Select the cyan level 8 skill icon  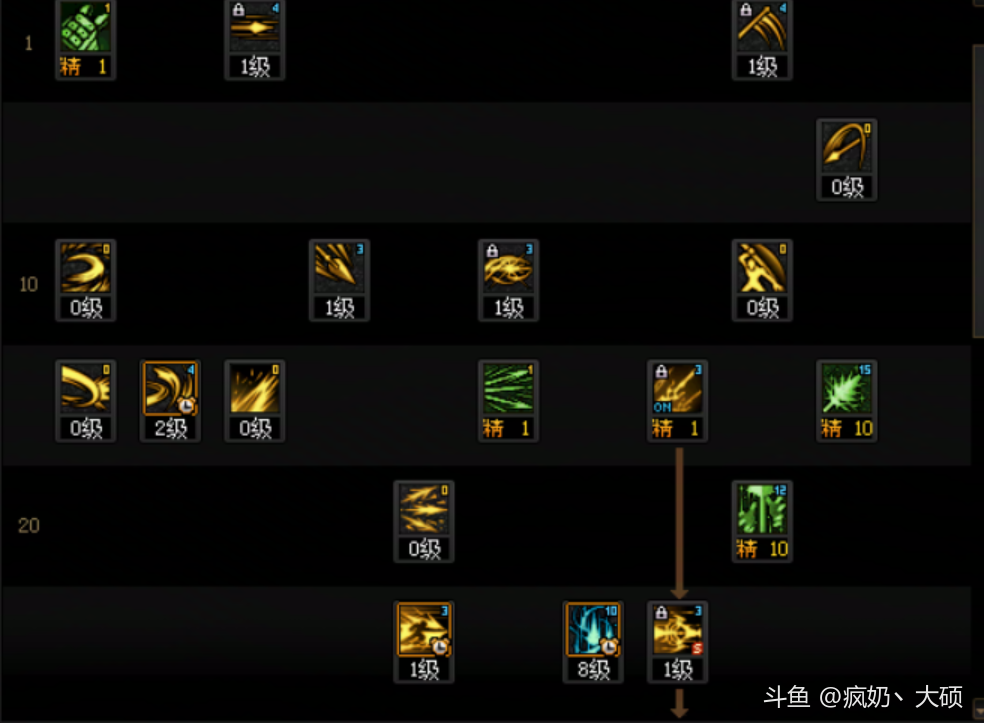tap(593, 629)
